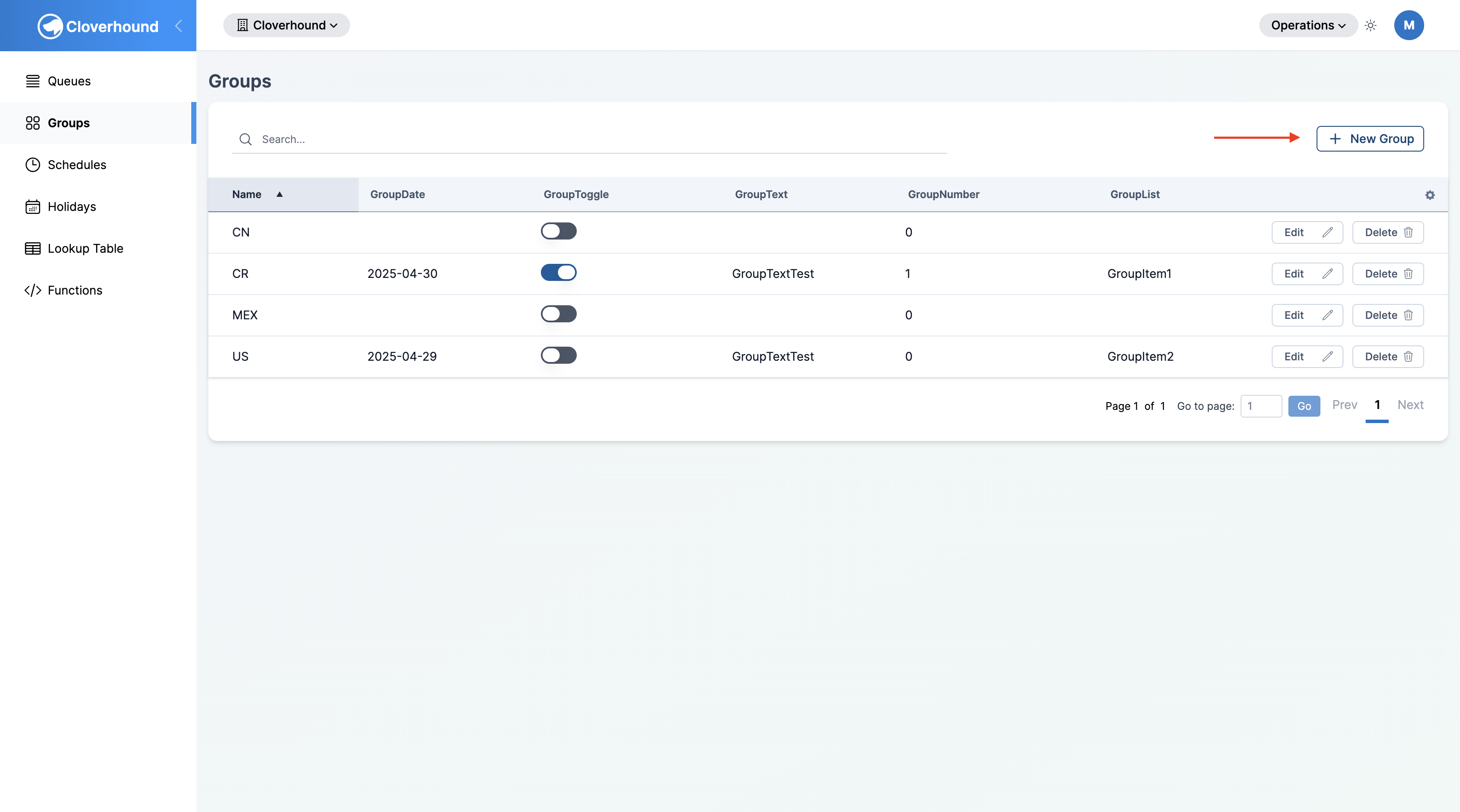Open Queues in the sidebar
The height and width of the screenshot is (812, 1460).
point(98,81)
